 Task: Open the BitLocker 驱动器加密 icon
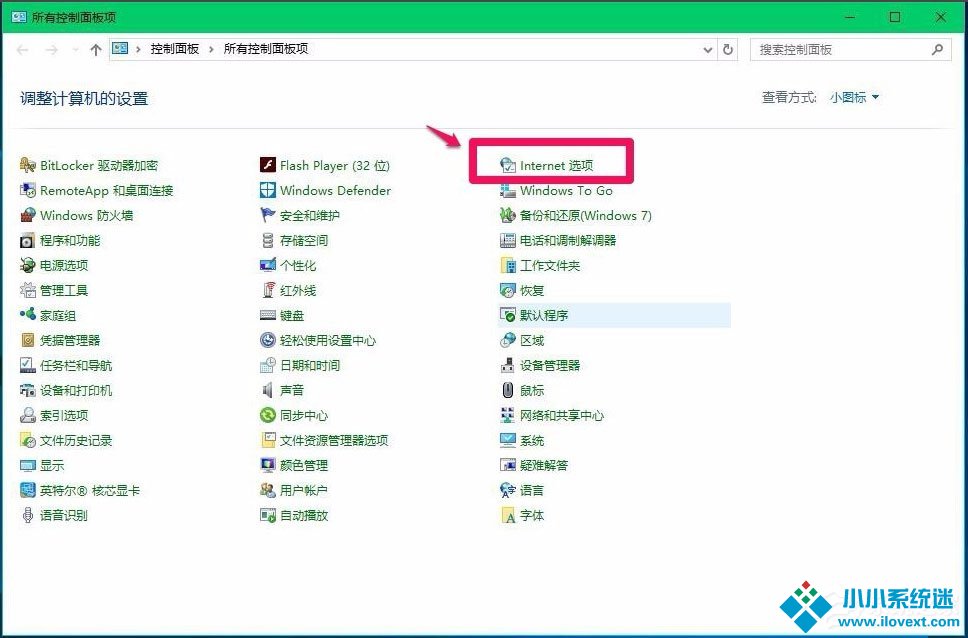point(28,166)
